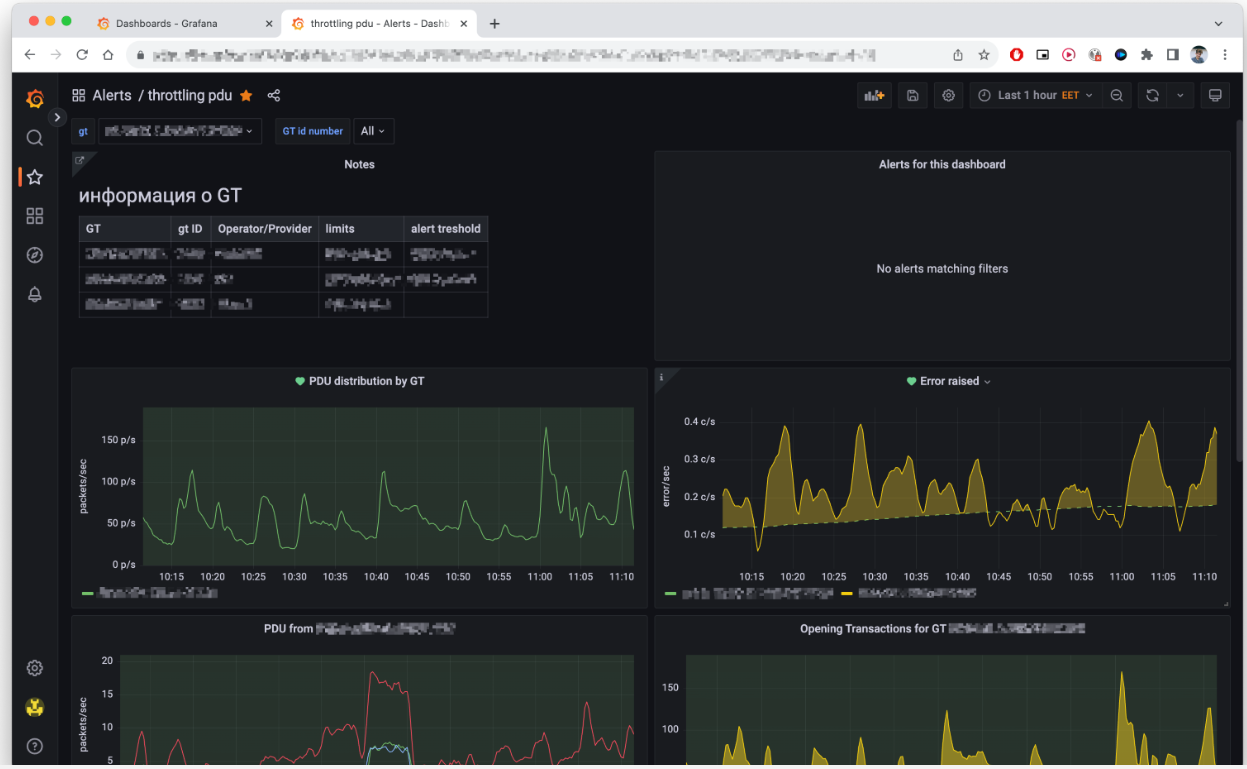The width and height of the screenshot is (1247, 769).
Task: Expand the GT id number All dropdown
Action: point(373,131)
